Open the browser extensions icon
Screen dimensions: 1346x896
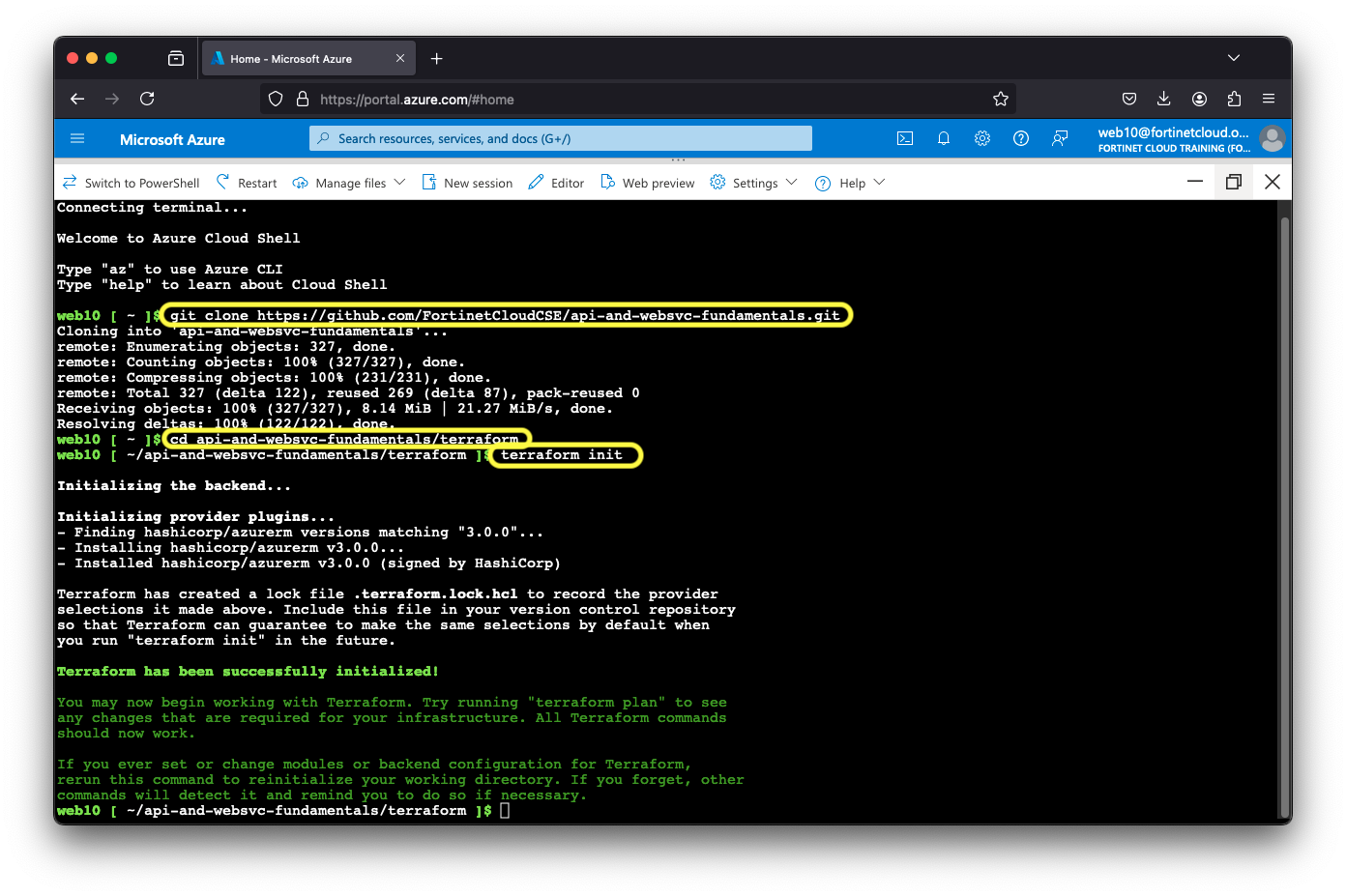(1234, 99)
